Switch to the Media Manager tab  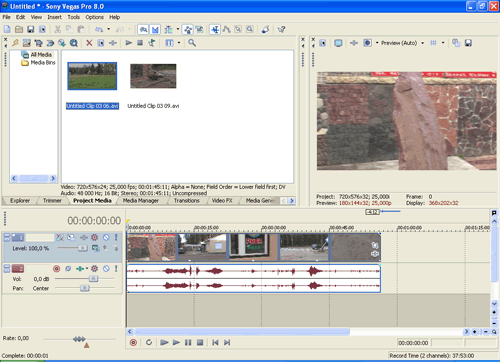pos(141,201)
